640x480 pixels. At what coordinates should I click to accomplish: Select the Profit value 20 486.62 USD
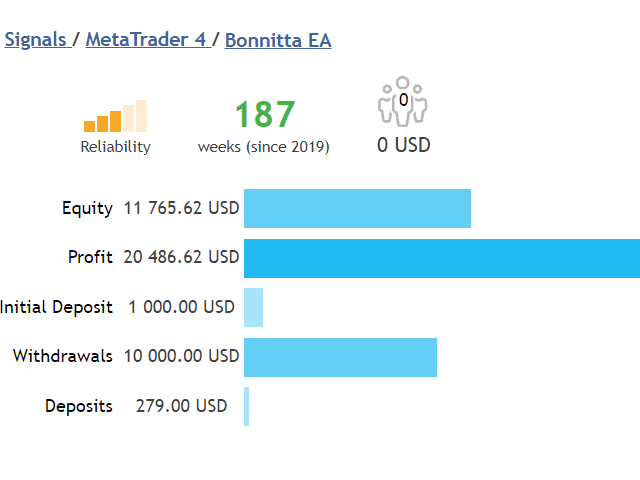[x=181, y=258]
